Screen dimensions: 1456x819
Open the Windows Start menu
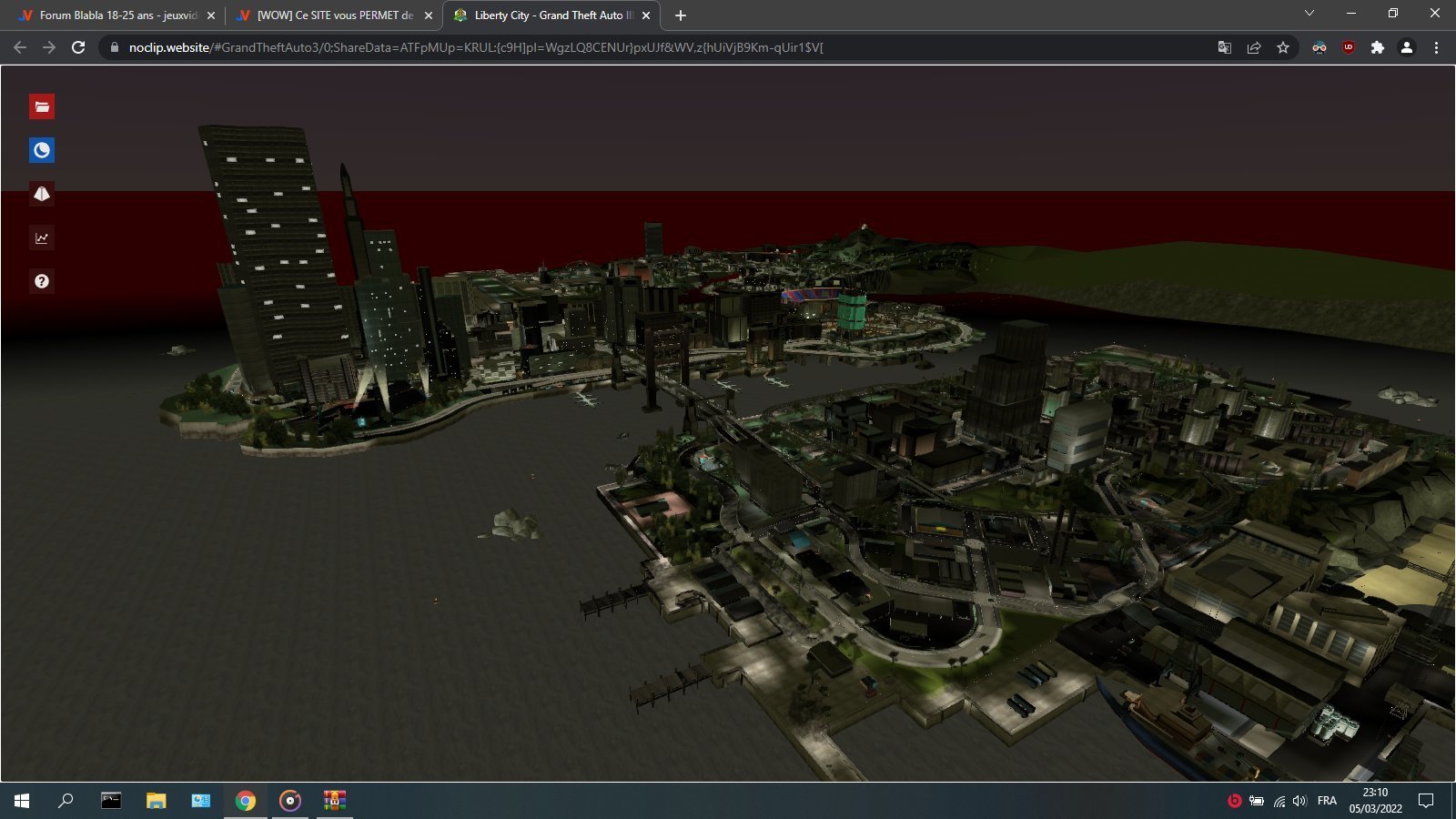(22, 801)
